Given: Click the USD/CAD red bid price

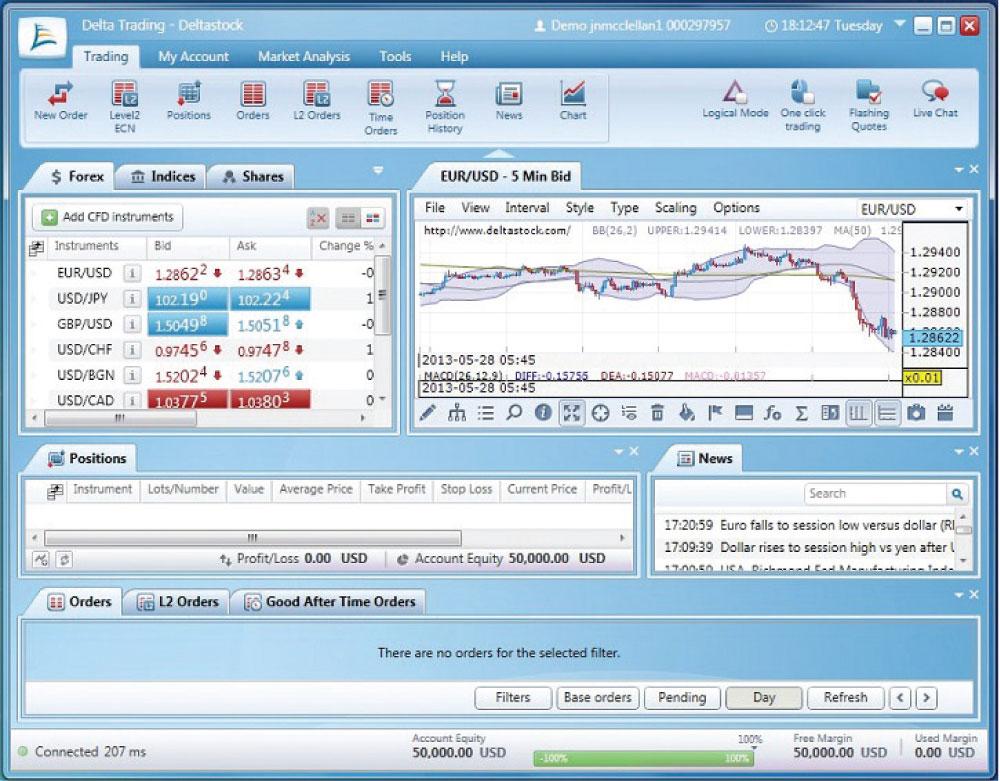Looking at the screenshot, I should pos(188,400).
